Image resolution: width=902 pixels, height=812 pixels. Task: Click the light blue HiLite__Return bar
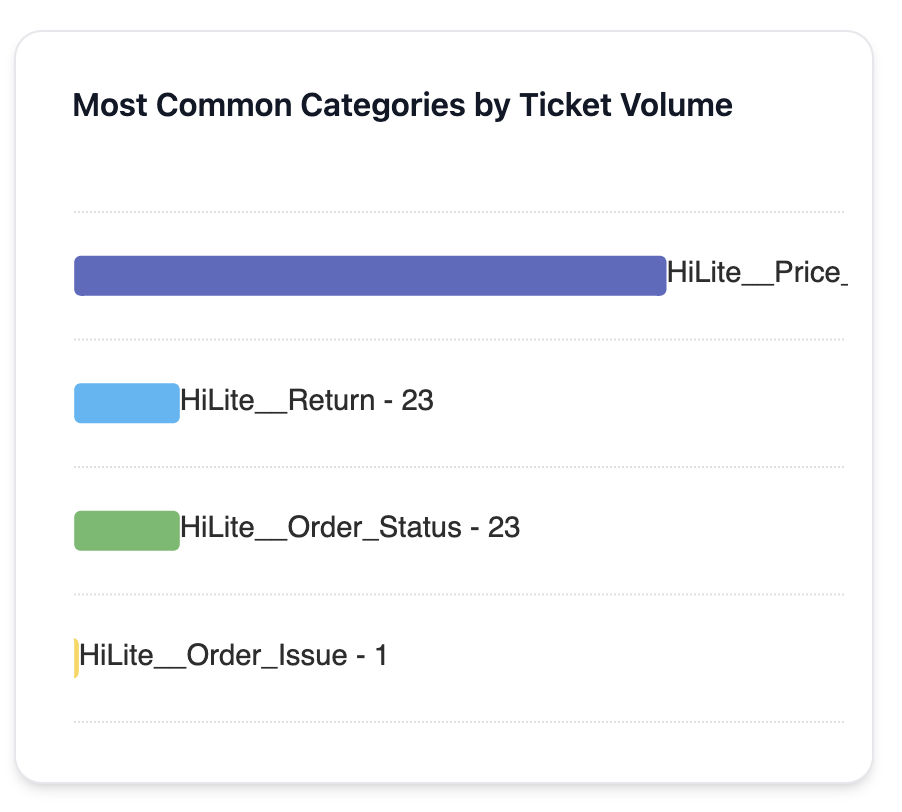point(127,403)
